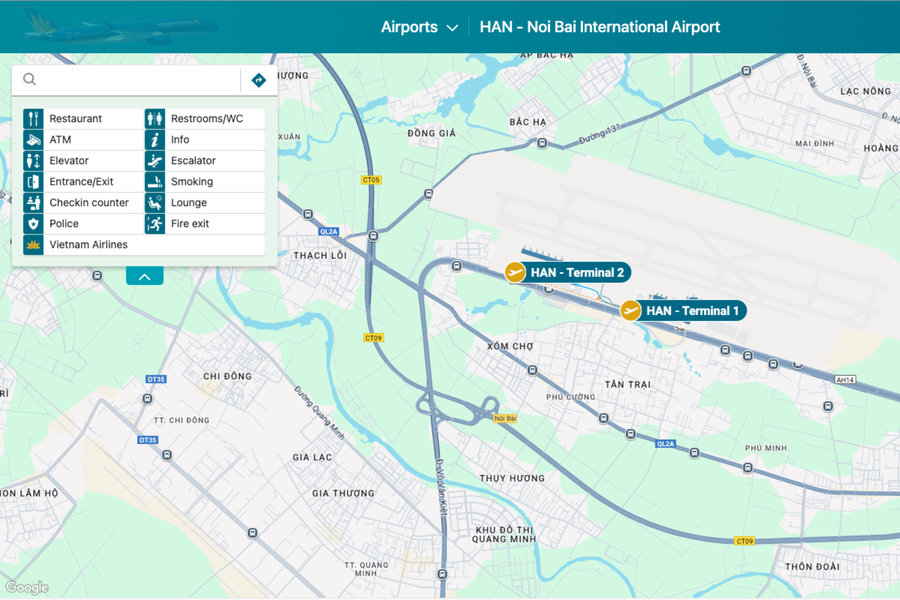Select the Restrooms/WC icon
Viewport: 900px width, 600px height.
(155, 118)
